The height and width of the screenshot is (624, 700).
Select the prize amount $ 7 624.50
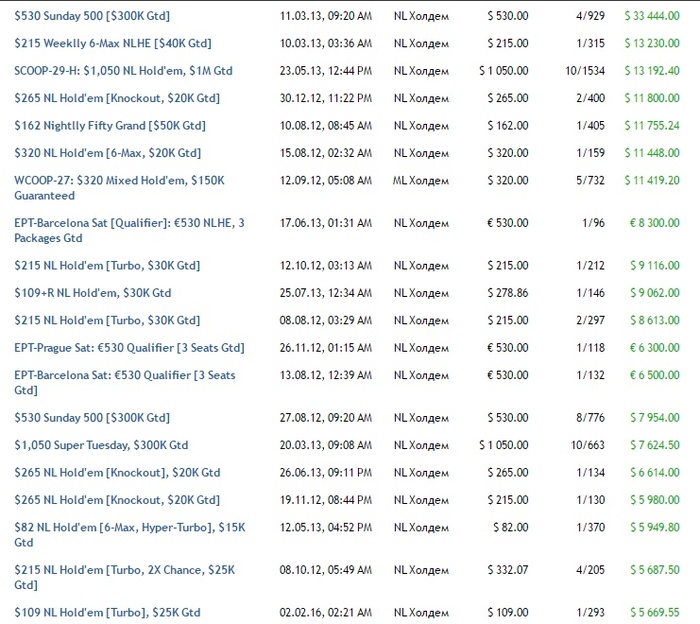pyautogui.click(x=655, y=445)
